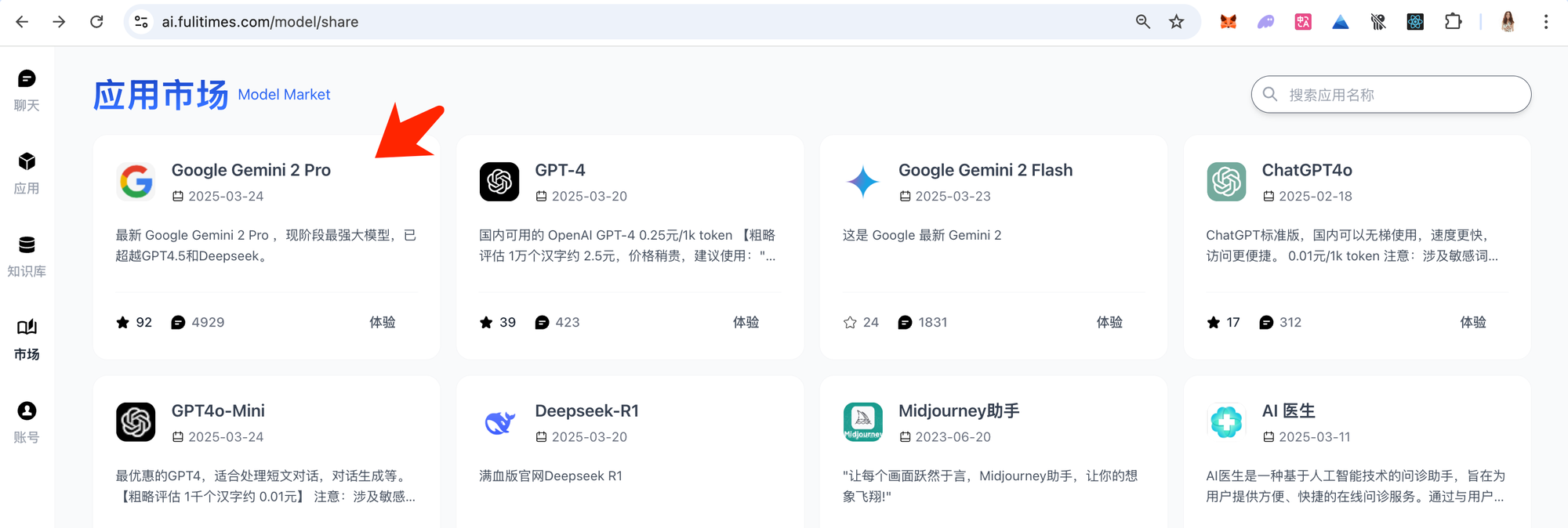Image resolution: width=1568 pixels, height=528 pixels.
Task: Click the GPT-4 OpenAI logo
Action: pos(499,182)
